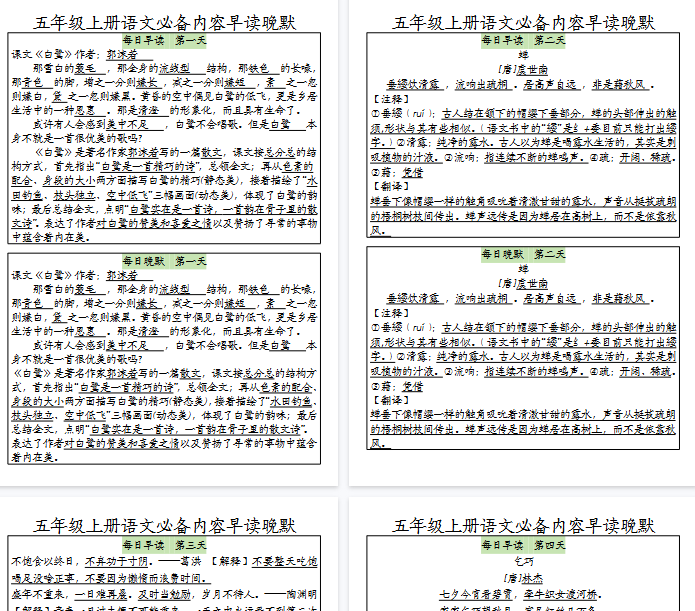Screen dimensions: 695x611
Task: Click the page title above the 第二天 section
Action: point(524,22)
